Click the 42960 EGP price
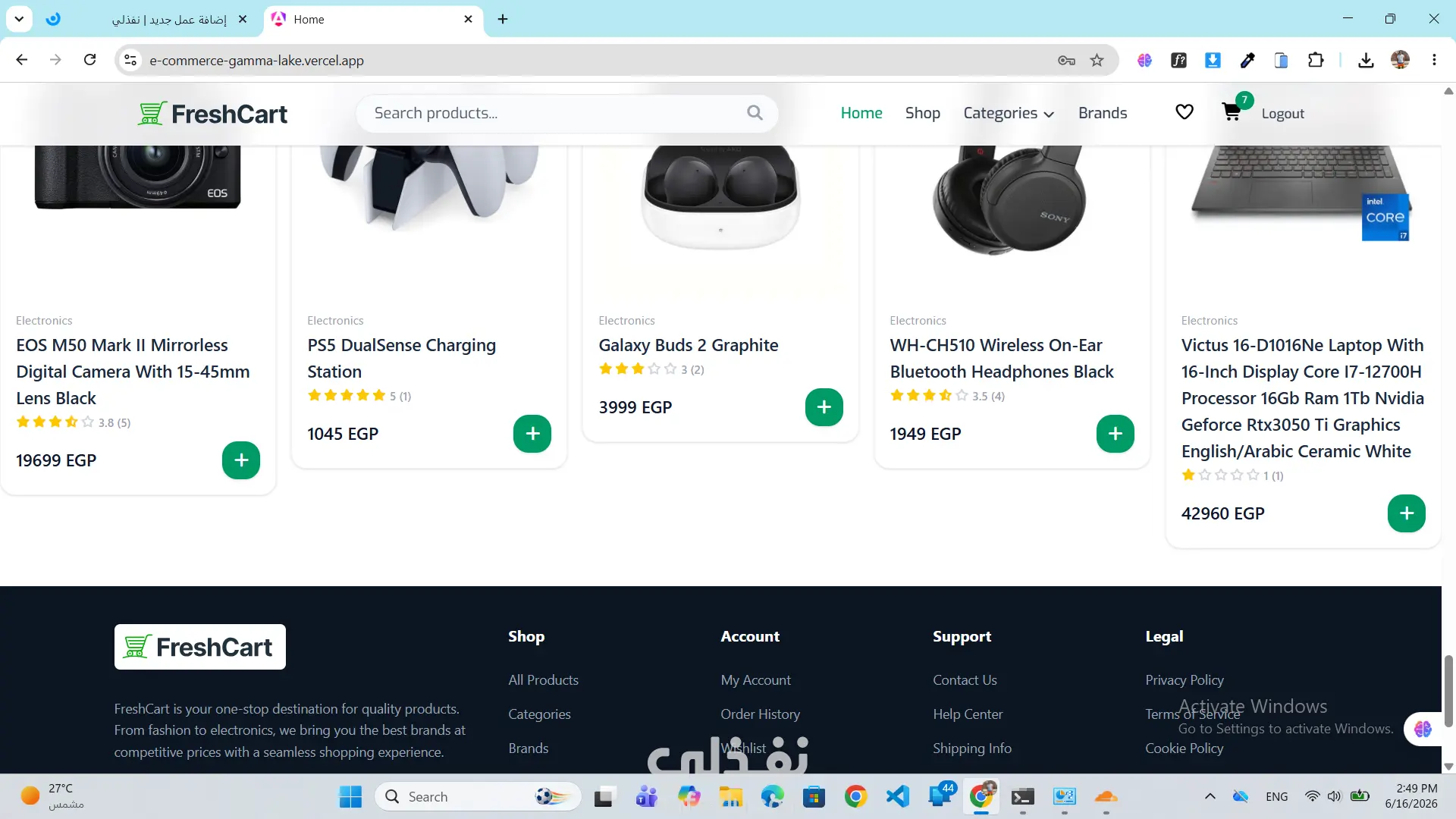The width and height of the screenshot is (1456, 819). click(1223, 513)
